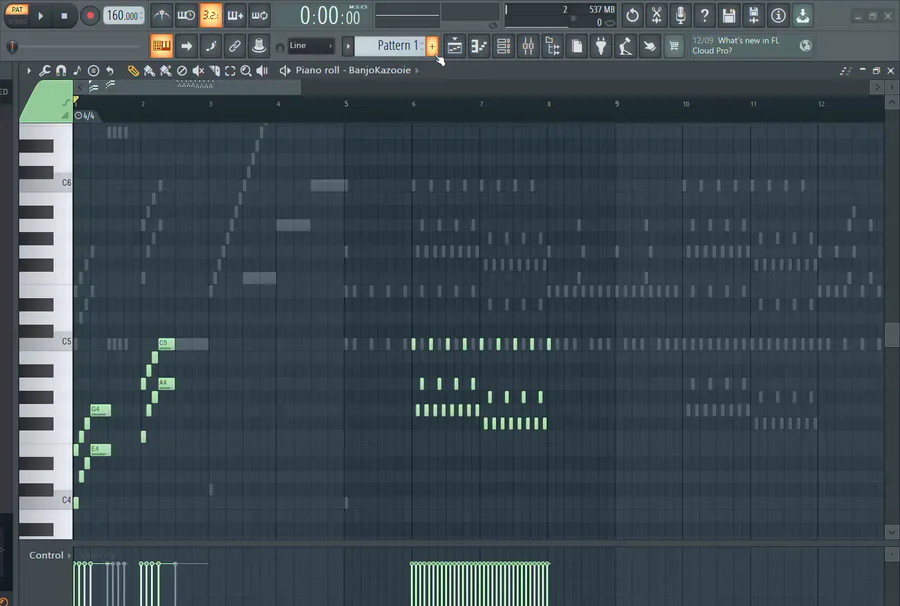The width and height of the screenshot is (900, 606).
Task: Open the Channel rack view
Action: point(503,46)
